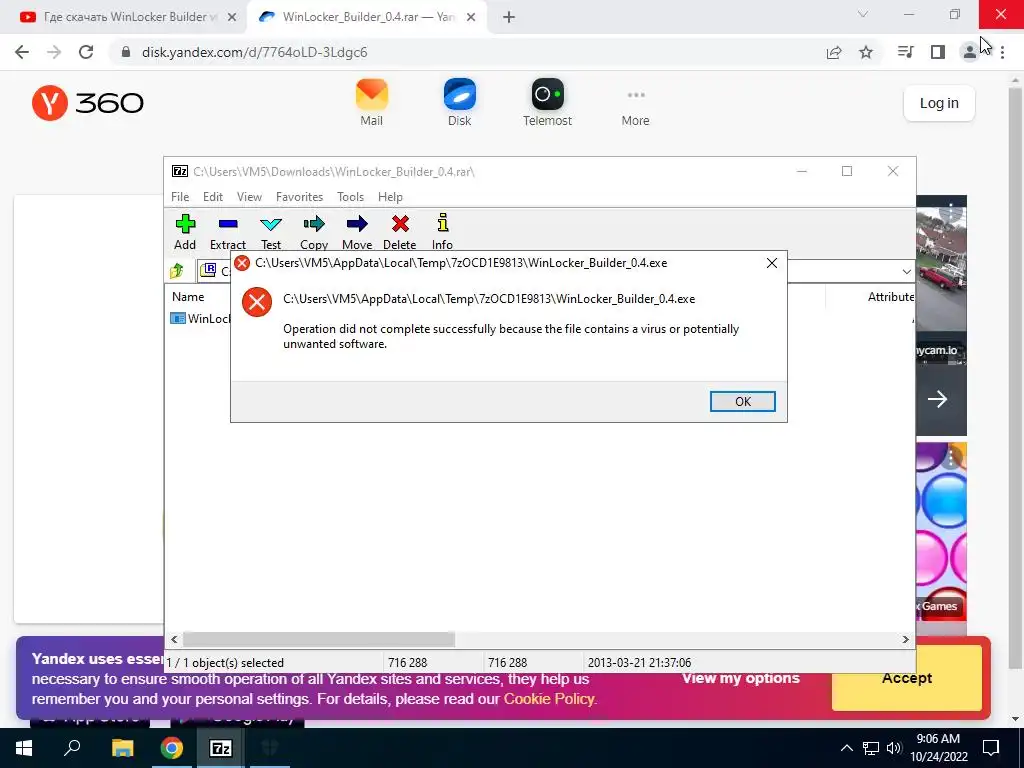Select the WinLocker file row in 7-Zip
The height and width of the screenshot is (768, 1024).
coord(201,319)
